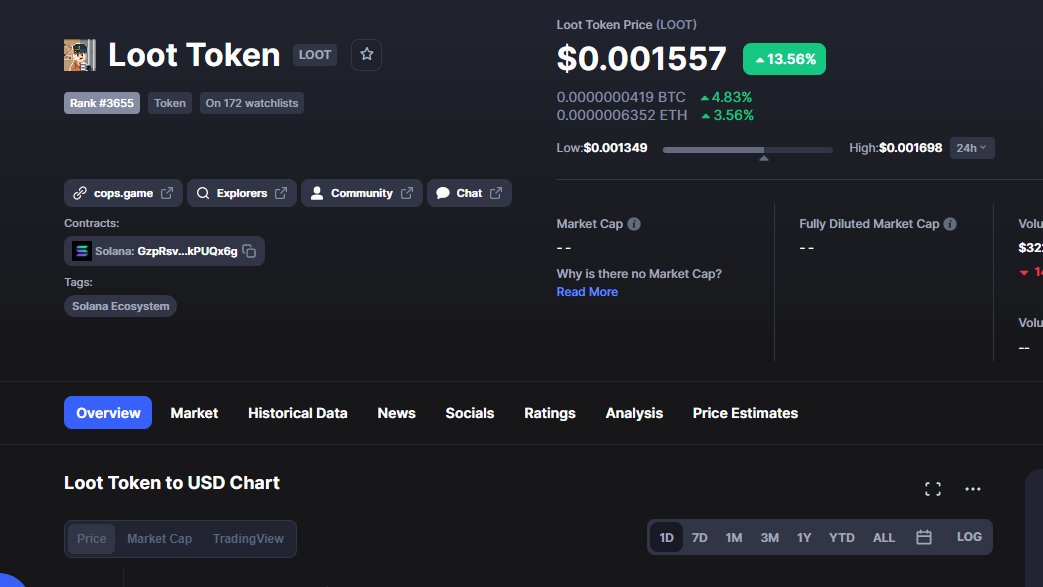The height and width of the screenshot is (587, 1043).
Task: Click the person icon in Community
Action: 317,193
